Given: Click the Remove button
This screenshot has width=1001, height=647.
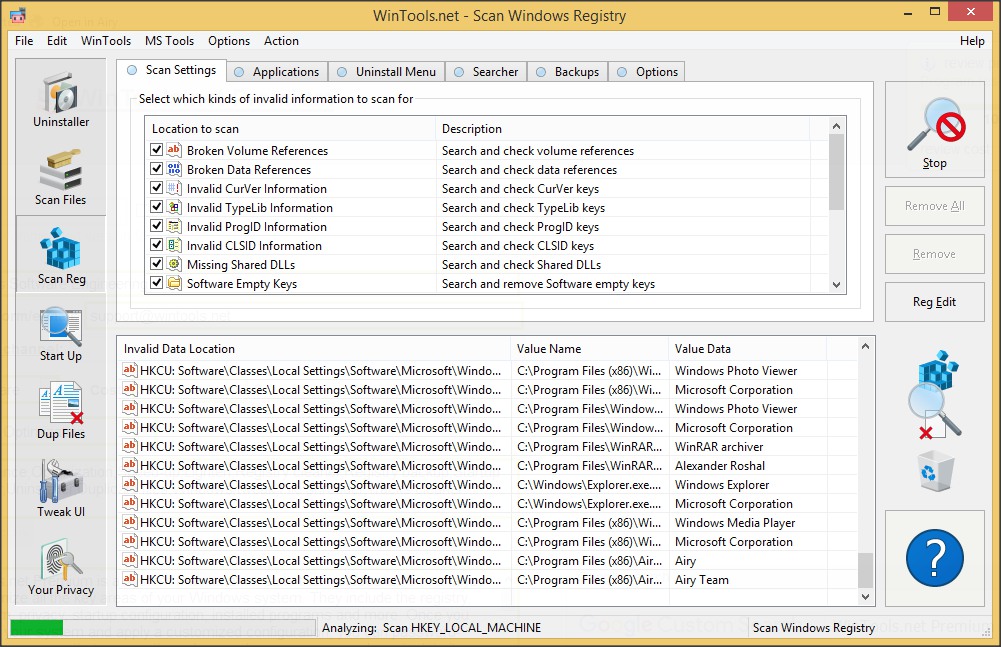Looking at the screenshot, I should tap(935, 254).
